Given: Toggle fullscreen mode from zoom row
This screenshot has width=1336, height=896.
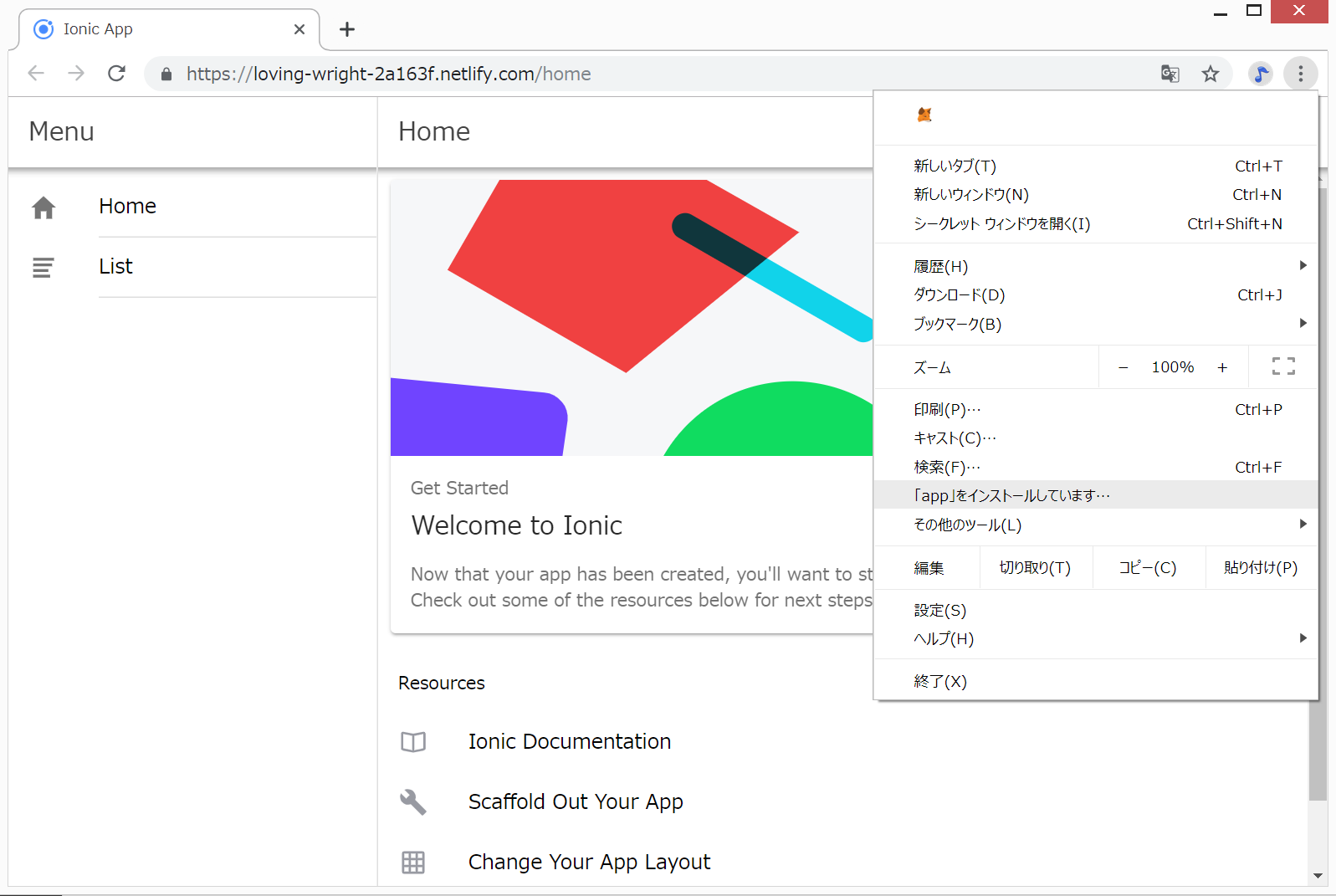Looking at the screenshot, I should tap(1283, 366).
